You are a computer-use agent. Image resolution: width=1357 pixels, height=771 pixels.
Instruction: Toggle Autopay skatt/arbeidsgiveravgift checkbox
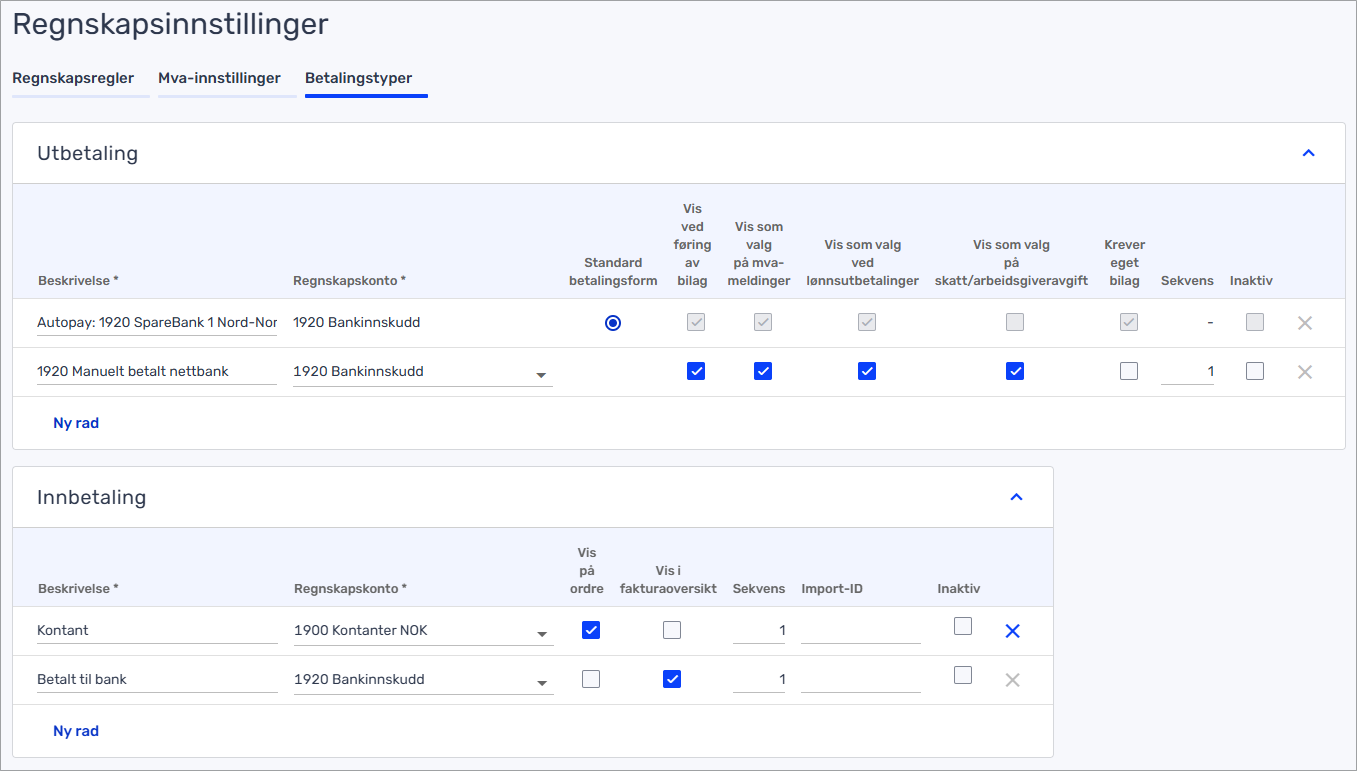(1015, 322)
